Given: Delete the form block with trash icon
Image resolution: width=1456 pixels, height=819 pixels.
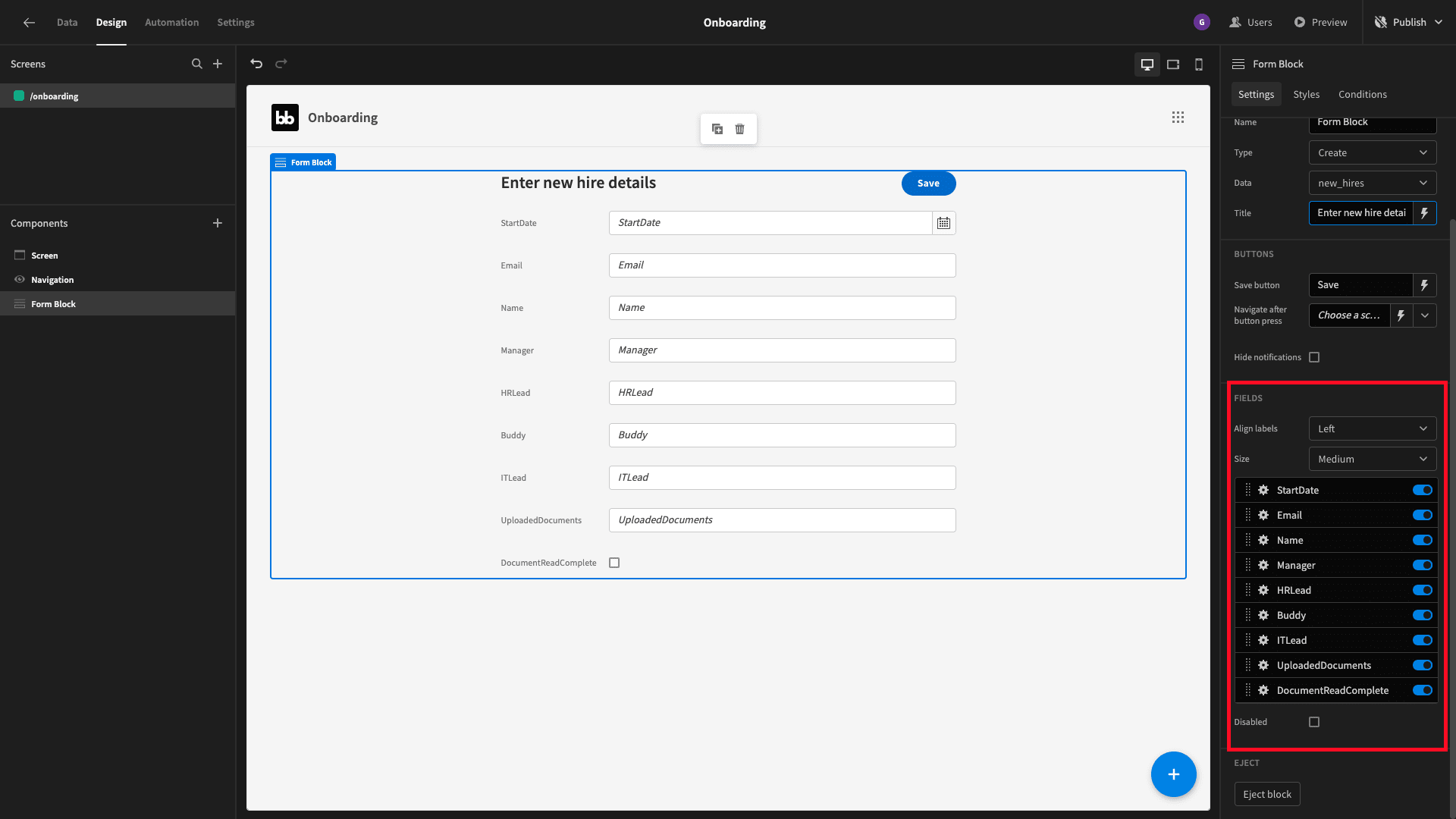Looking at the screenshot, I should point(740,129).
